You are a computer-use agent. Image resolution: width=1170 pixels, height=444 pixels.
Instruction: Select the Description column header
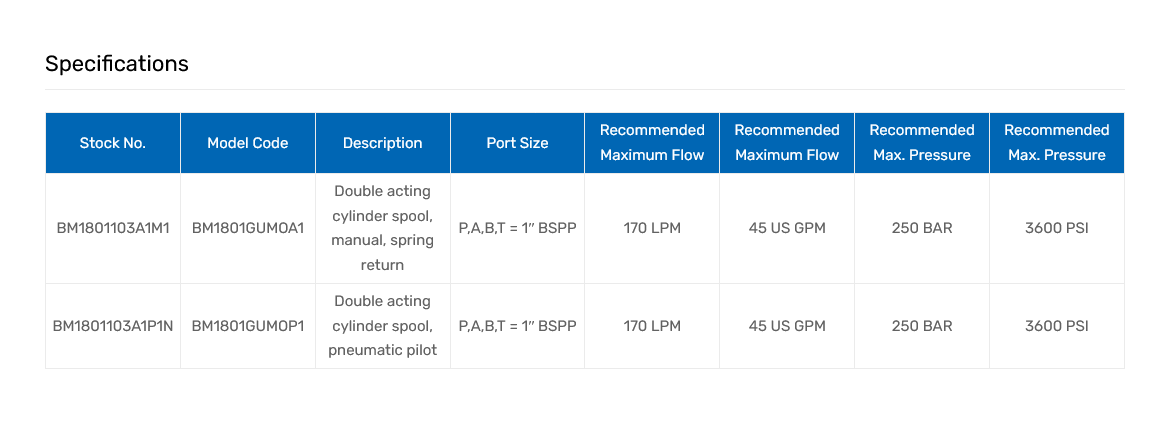pyautogui.click(x=383, y=143)
